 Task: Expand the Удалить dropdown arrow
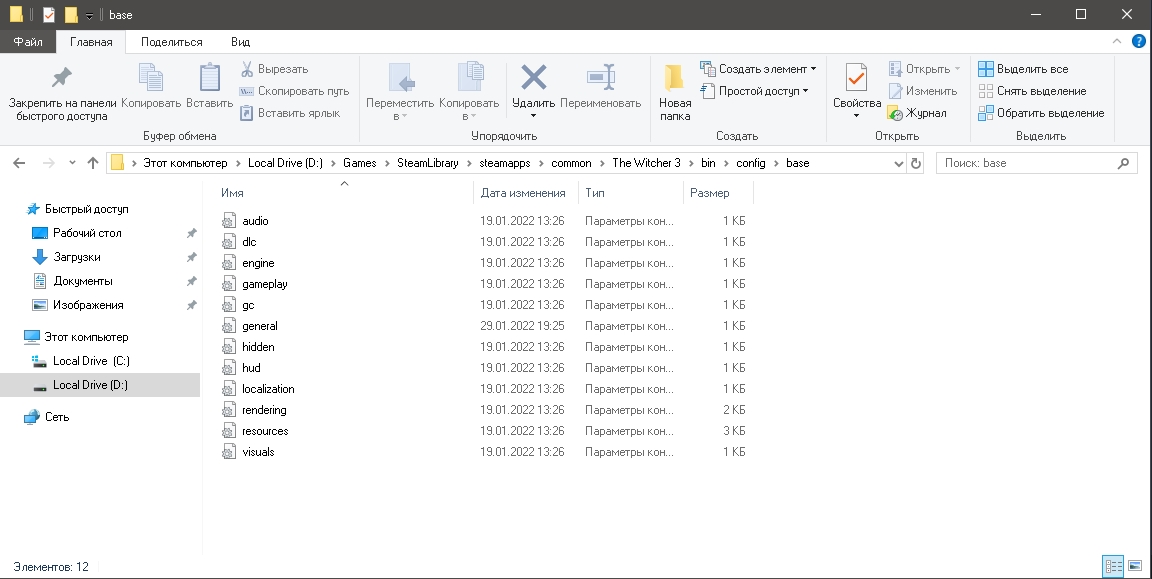[533, 116]
